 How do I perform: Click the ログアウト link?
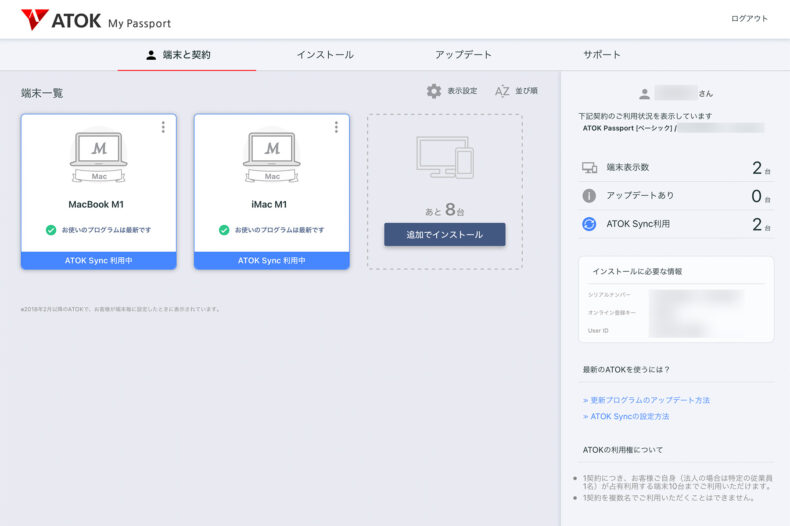749,19
